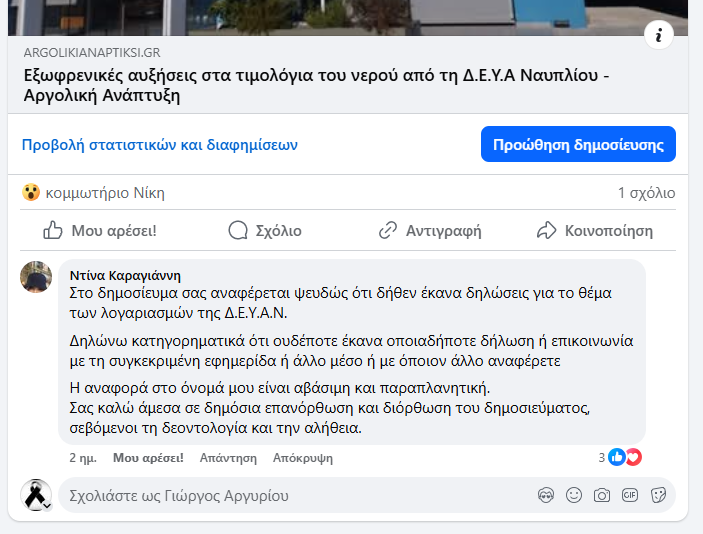The width and height of the screenshot is (703, 534).
Task: Click the Σχόλιο button
Action: click(x=265, y=231)
